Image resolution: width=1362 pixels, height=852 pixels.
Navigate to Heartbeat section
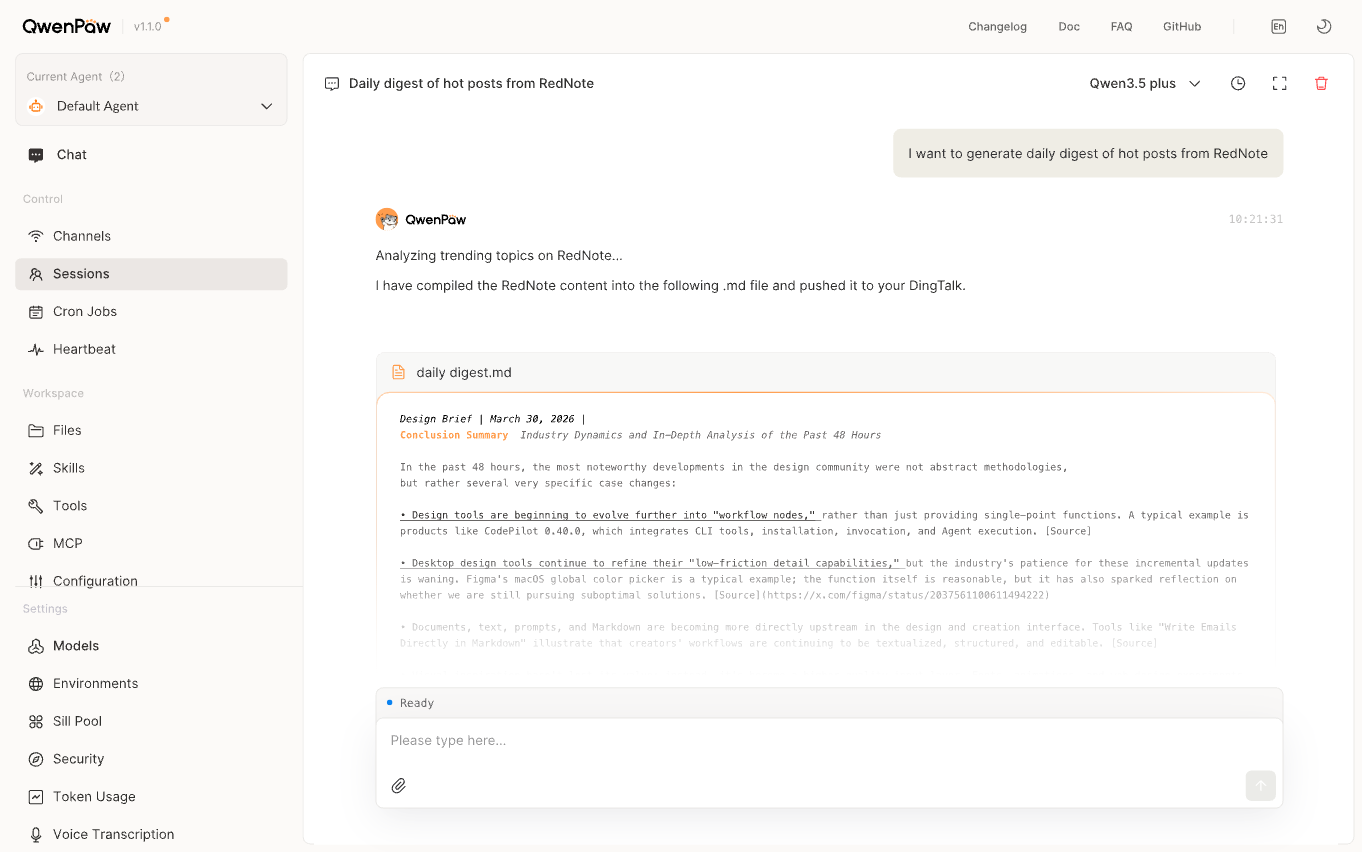(151, 350)
